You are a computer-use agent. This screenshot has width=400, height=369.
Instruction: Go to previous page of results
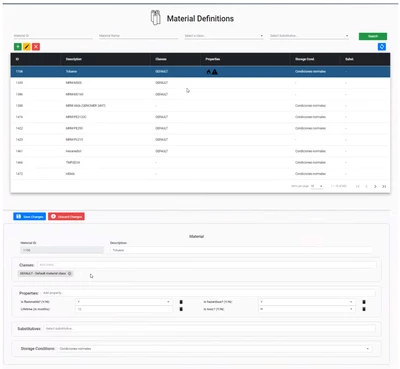(x=366, y=186)
